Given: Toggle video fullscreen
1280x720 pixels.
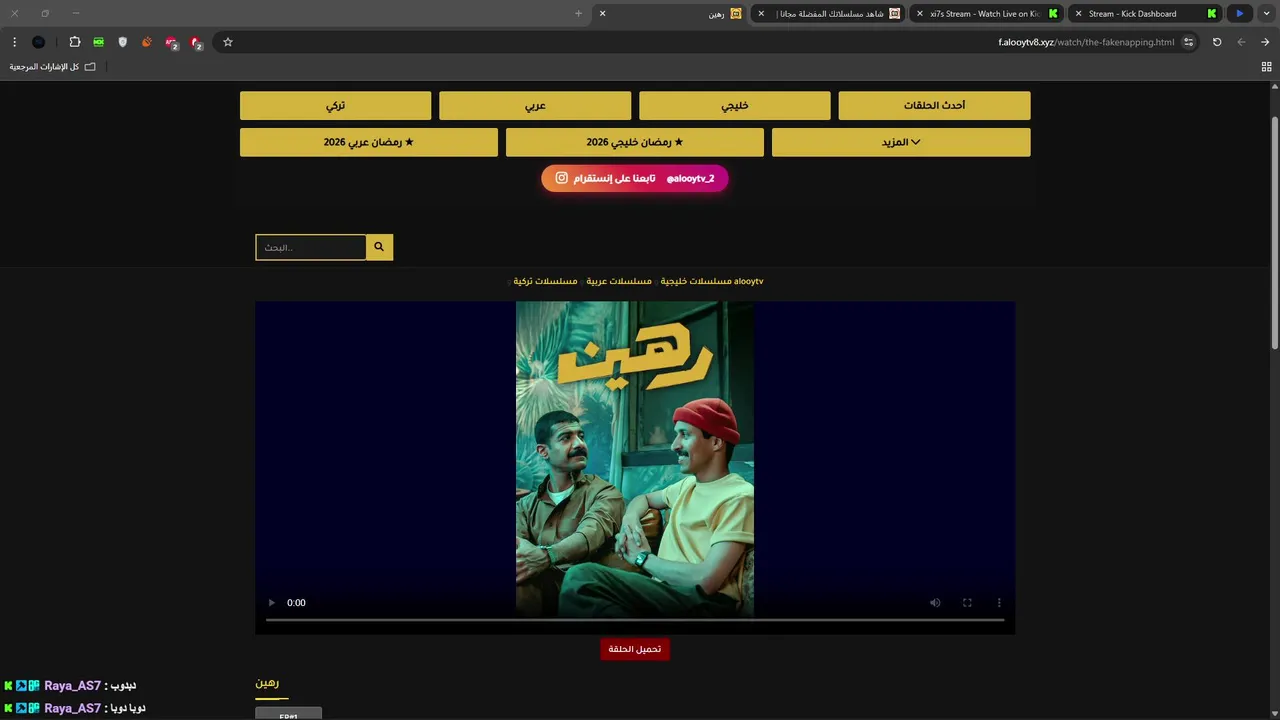Looking at the screenshot, I should click(967, 603).
